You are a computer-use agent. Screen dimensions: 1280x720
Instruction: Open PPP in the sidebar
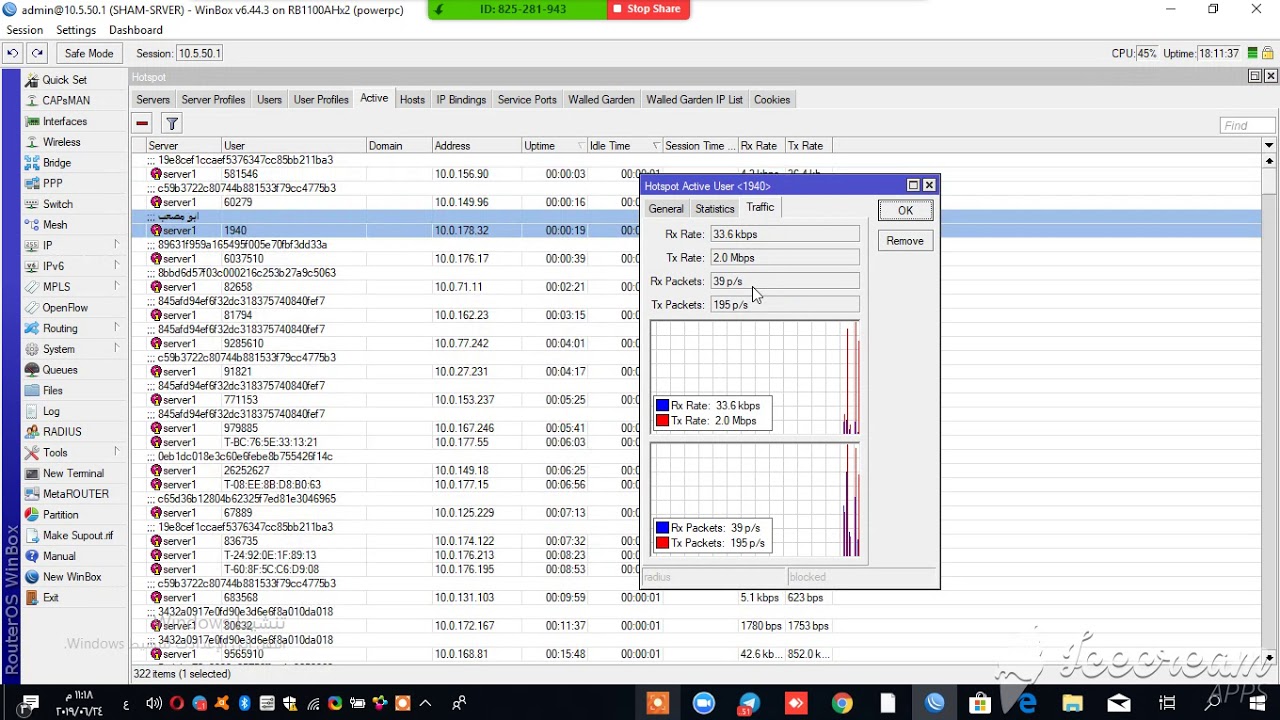(x=53, y=183)
